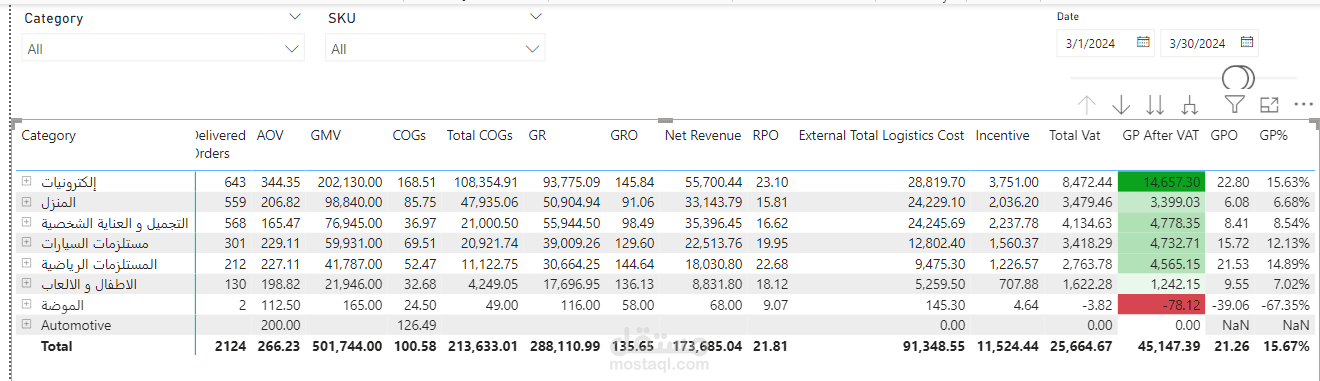Sort by the Total Vat column header
Viewport: 1320px width, 381px height.
click(1075, 136)
